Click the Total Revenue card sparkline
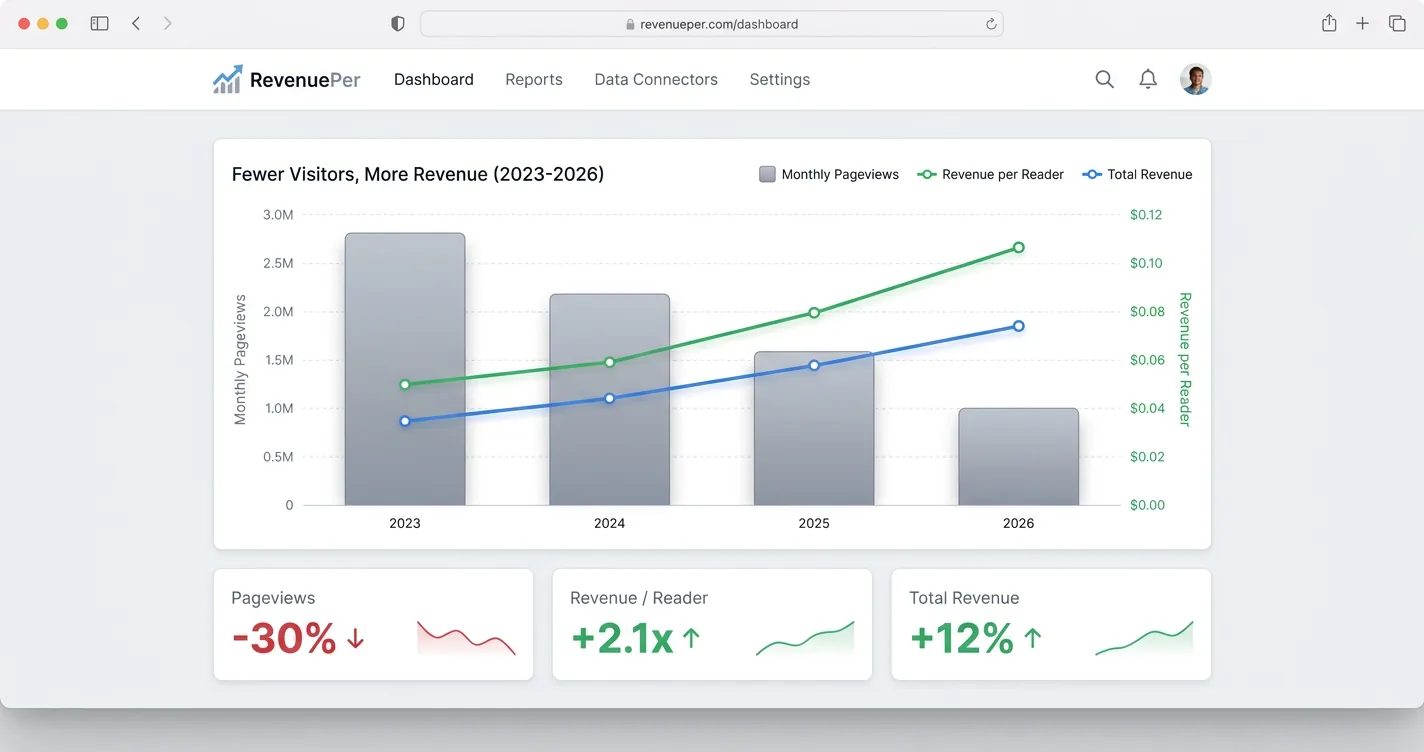This screenshot has height=752, width=1424. click(x=1144, y=638)
